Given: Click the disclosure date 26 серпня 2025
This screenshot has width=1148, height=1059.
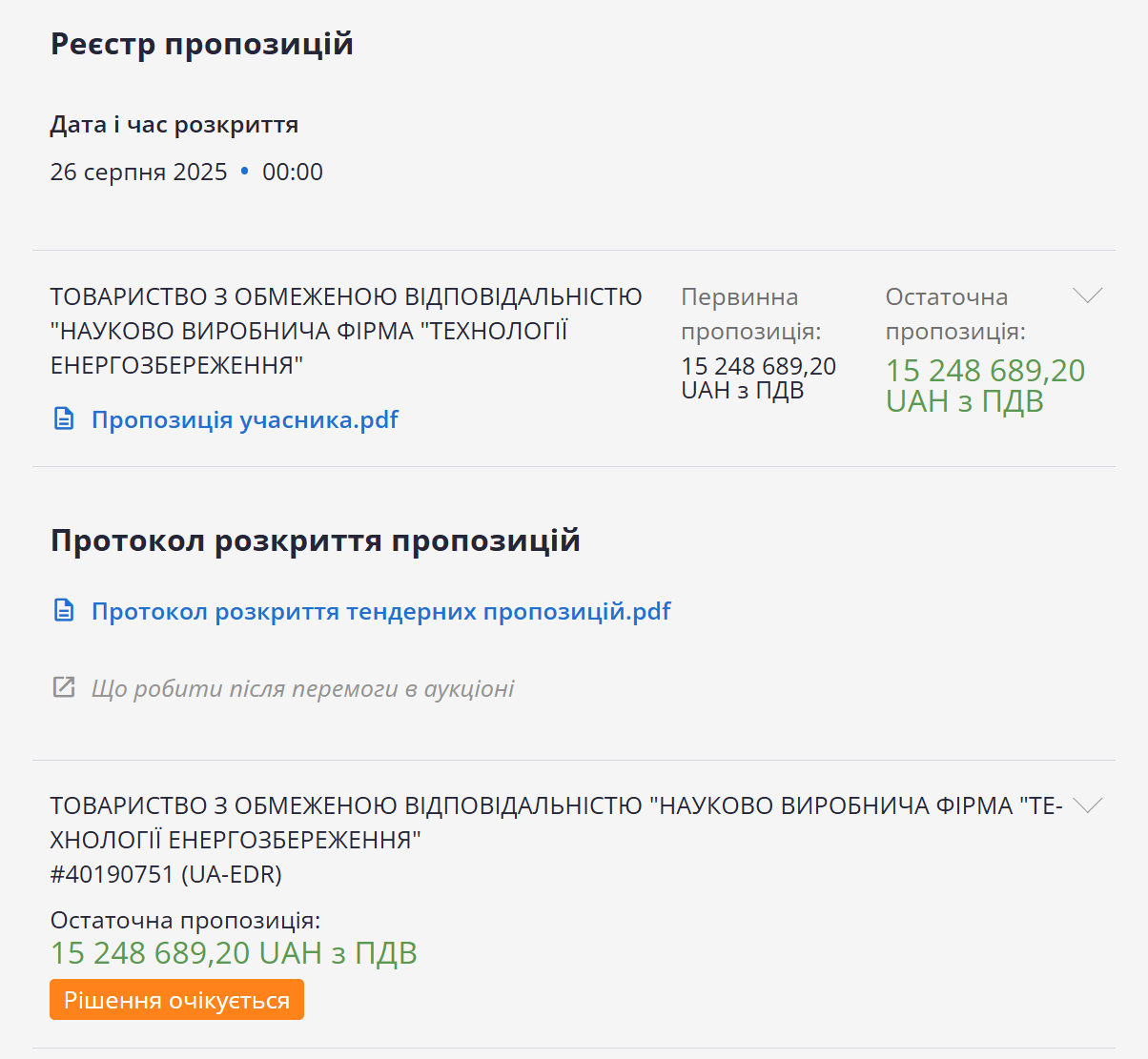Looking at the screenshot, I should (138, 172).
